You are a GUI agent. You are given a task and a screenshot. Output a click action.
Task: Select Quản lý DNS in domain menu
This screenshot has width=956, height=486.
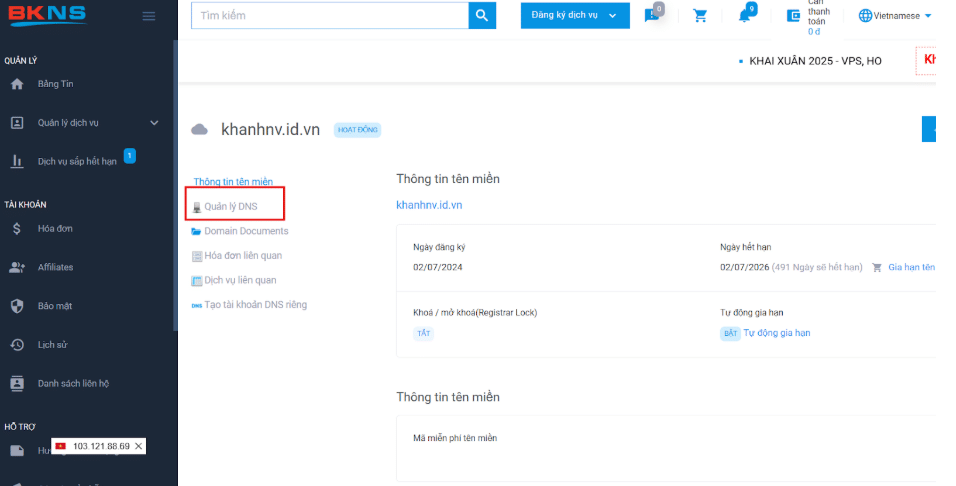[x=230, y=207]
